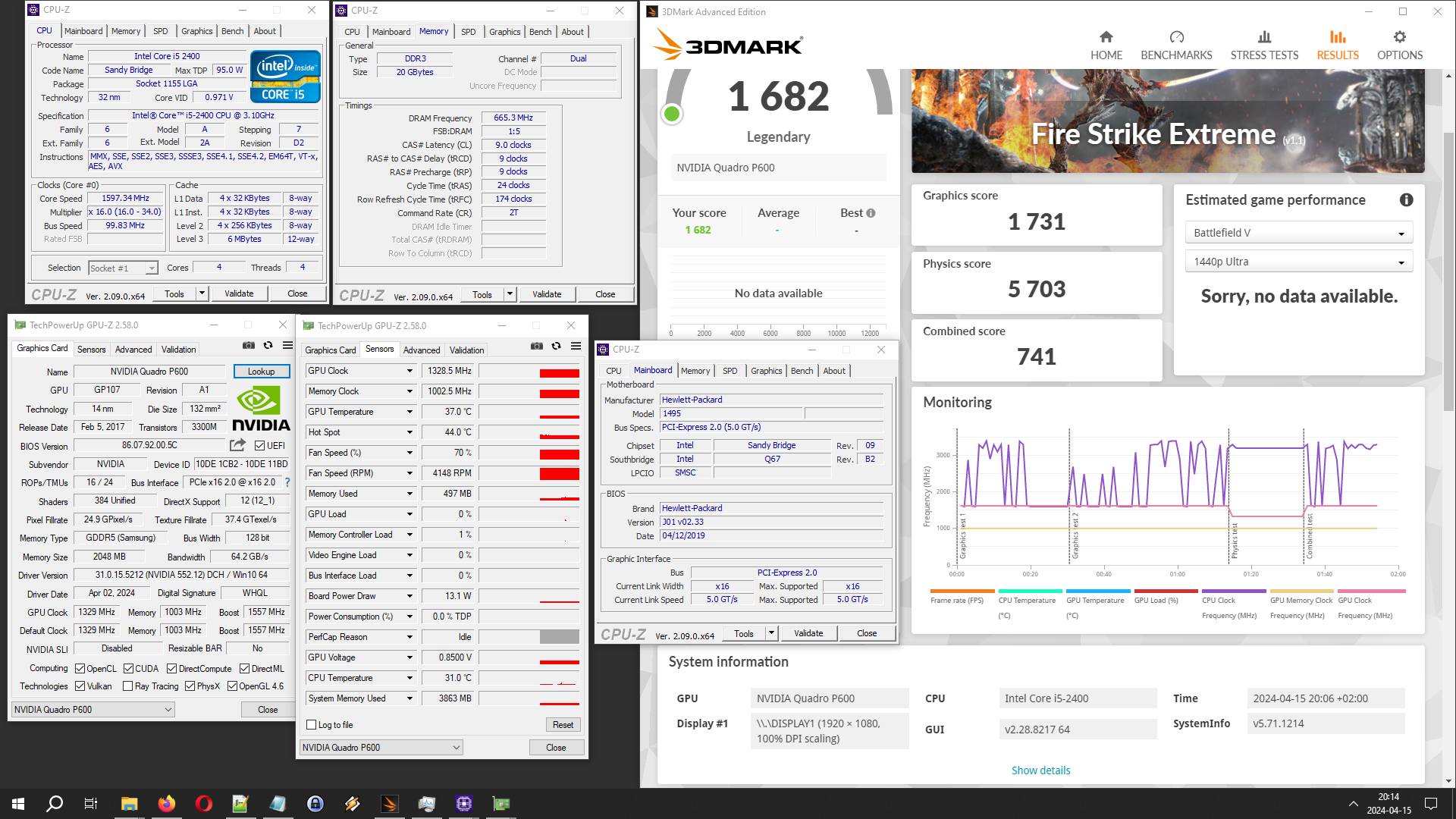
Task: Click the NVIDIA logo in GPU-Z
Action: (260, 409)
